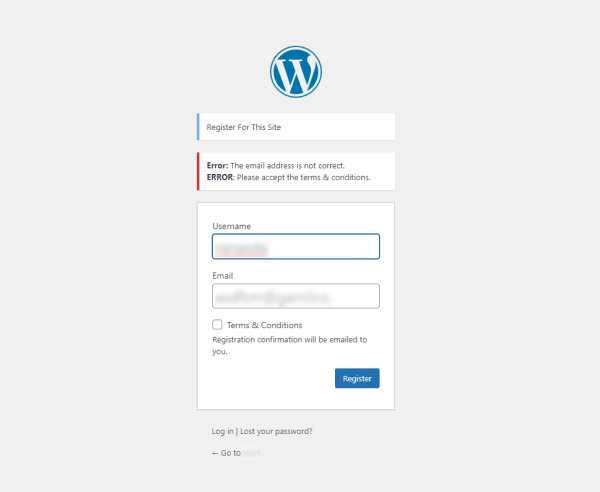Click the blurred username text in field
This screenshot has width=600, height=492.
point(241,249)
